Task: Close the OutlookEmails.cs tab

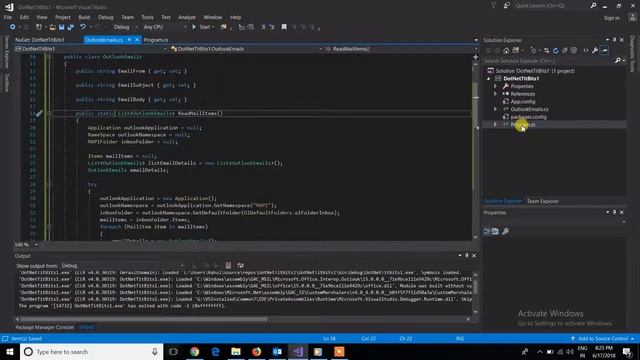Action: tap(137, 40)
